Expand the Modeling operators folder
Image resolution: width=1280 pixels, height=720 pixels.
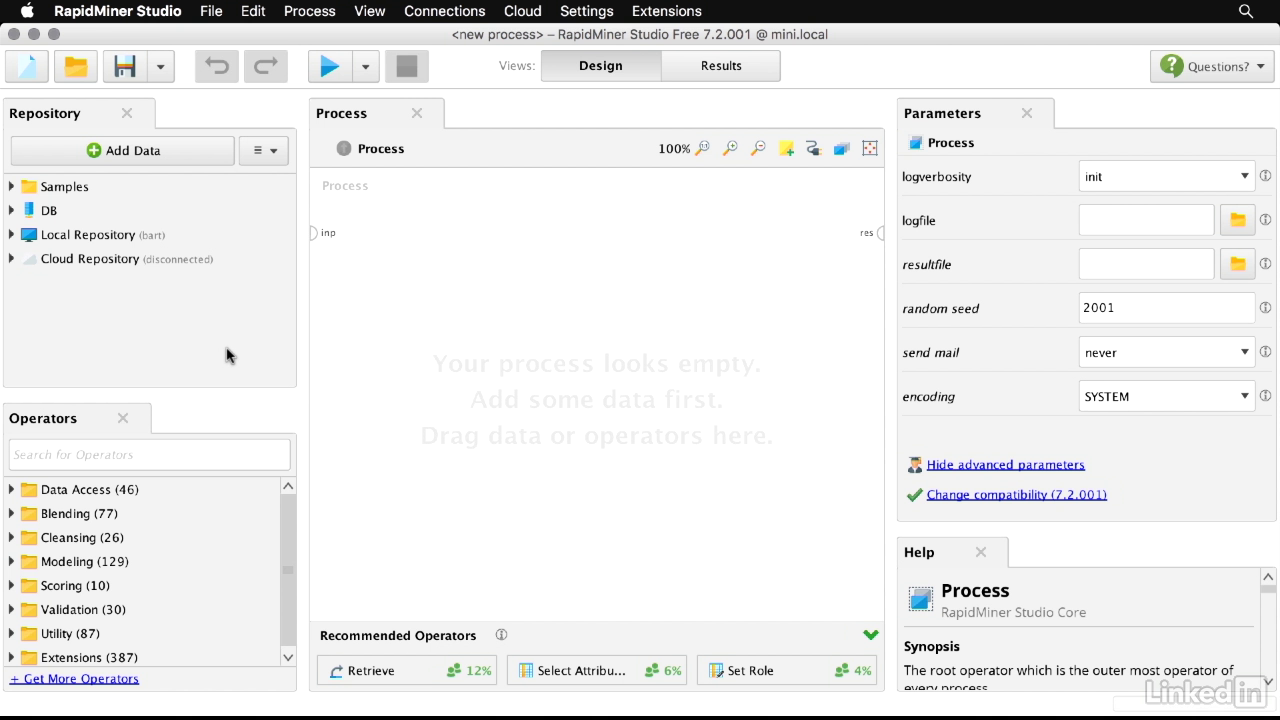click(12, 562)
